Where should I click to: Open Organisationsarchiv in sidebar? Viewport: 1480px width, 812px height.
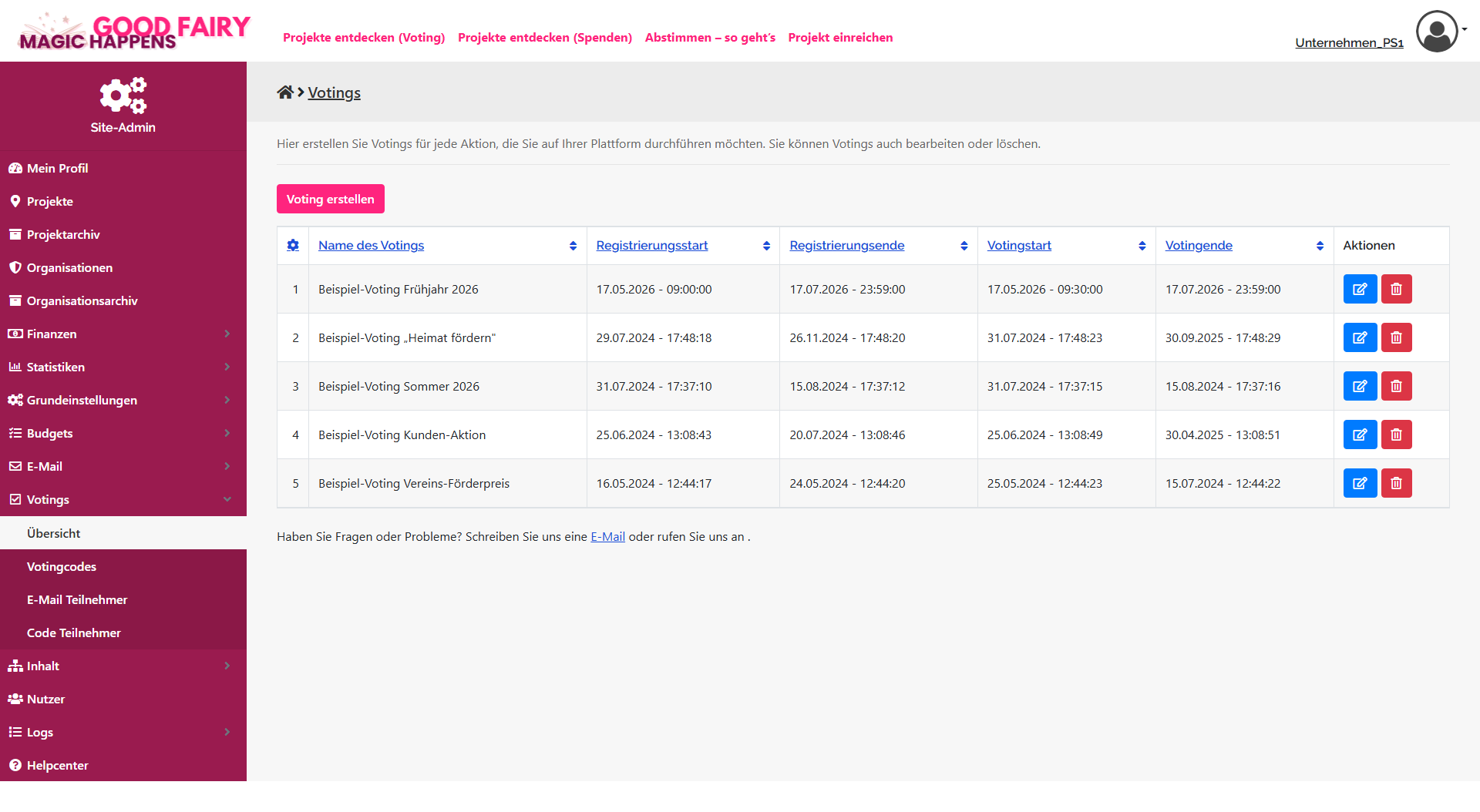[x=123, y=300]
